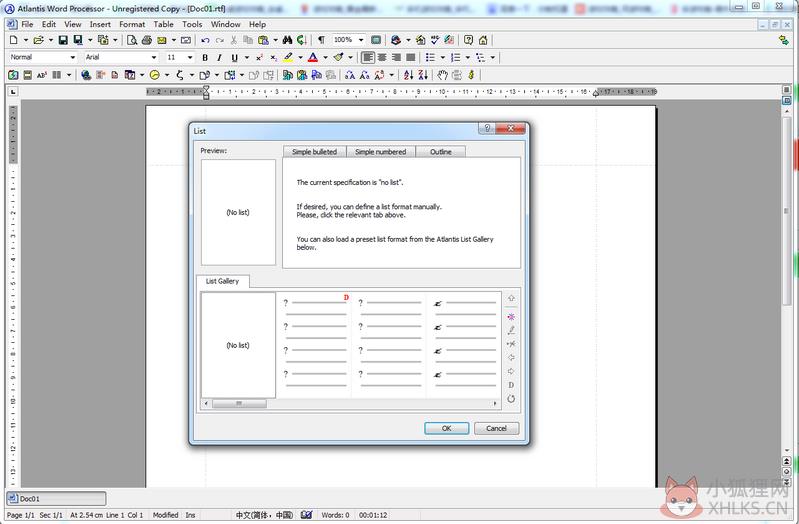
Task: Select the gallery list with red D mark
Action: tap(314, 344)
